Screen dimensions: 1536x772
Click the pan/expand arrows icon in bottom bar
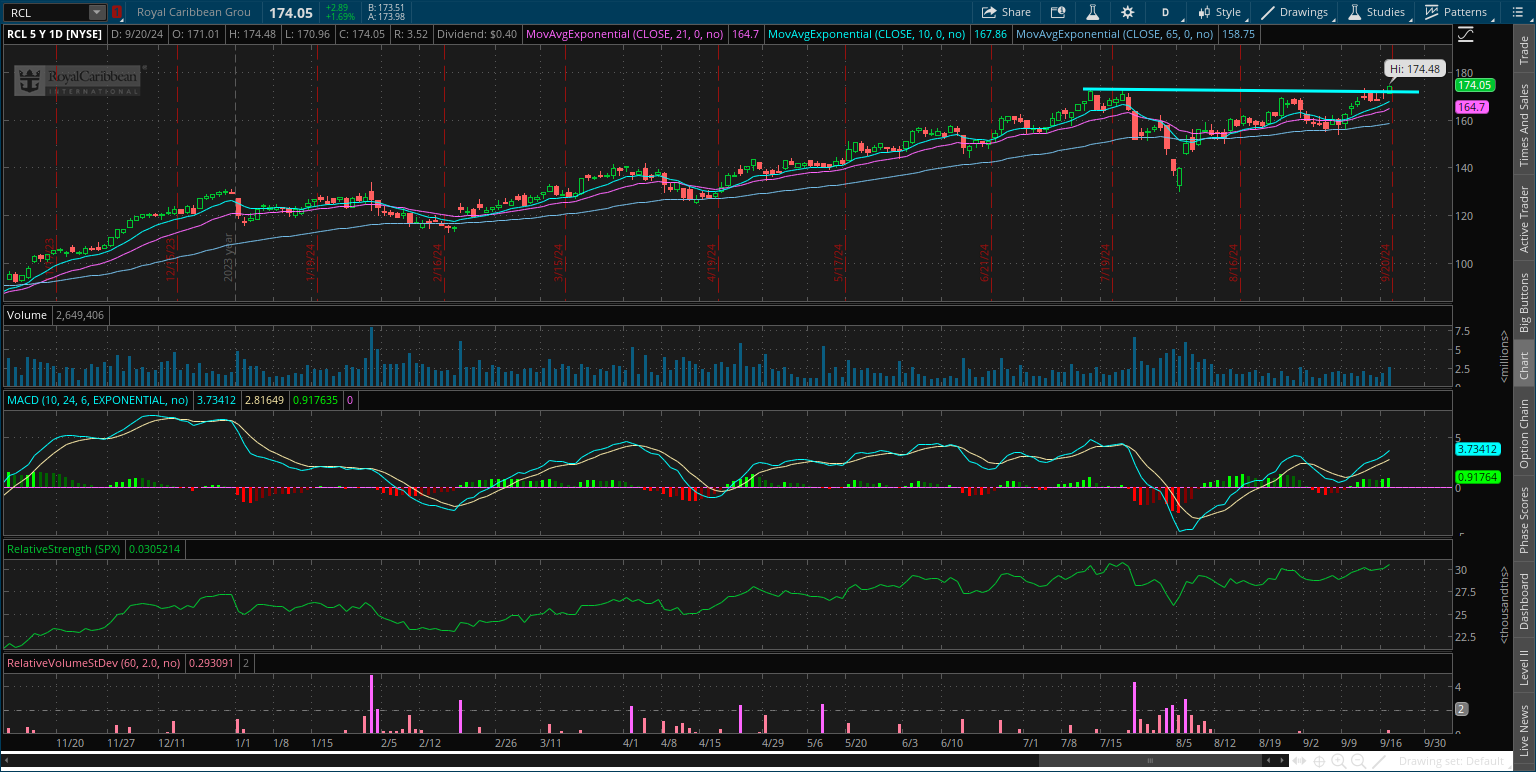pos(1299,761)
